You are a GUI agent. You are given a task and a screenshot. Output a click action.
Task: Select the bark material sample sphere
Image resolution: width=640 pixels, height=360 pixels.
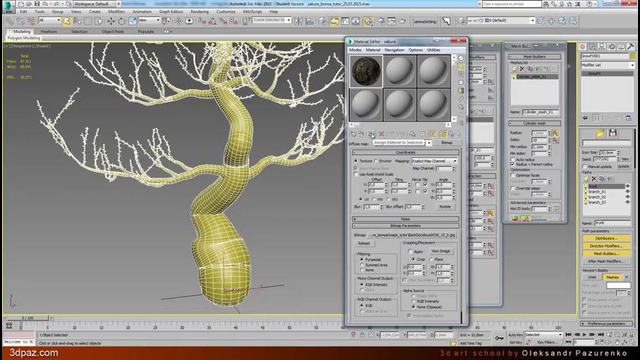[366, 71]
